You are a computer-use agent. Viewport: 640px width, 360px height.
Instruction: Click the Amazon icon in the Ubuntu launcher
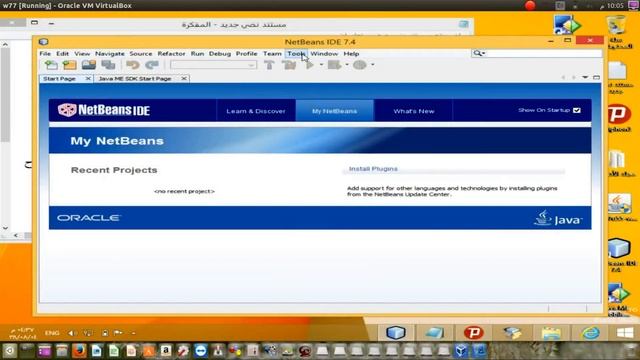(x=166, y=351)
